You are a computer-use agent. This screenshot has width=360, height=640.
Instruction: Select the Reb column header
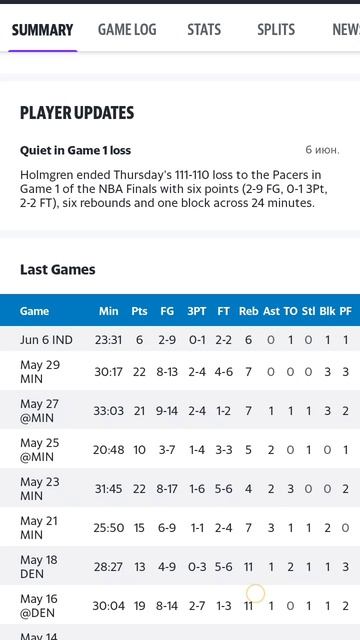click(249, 311)
